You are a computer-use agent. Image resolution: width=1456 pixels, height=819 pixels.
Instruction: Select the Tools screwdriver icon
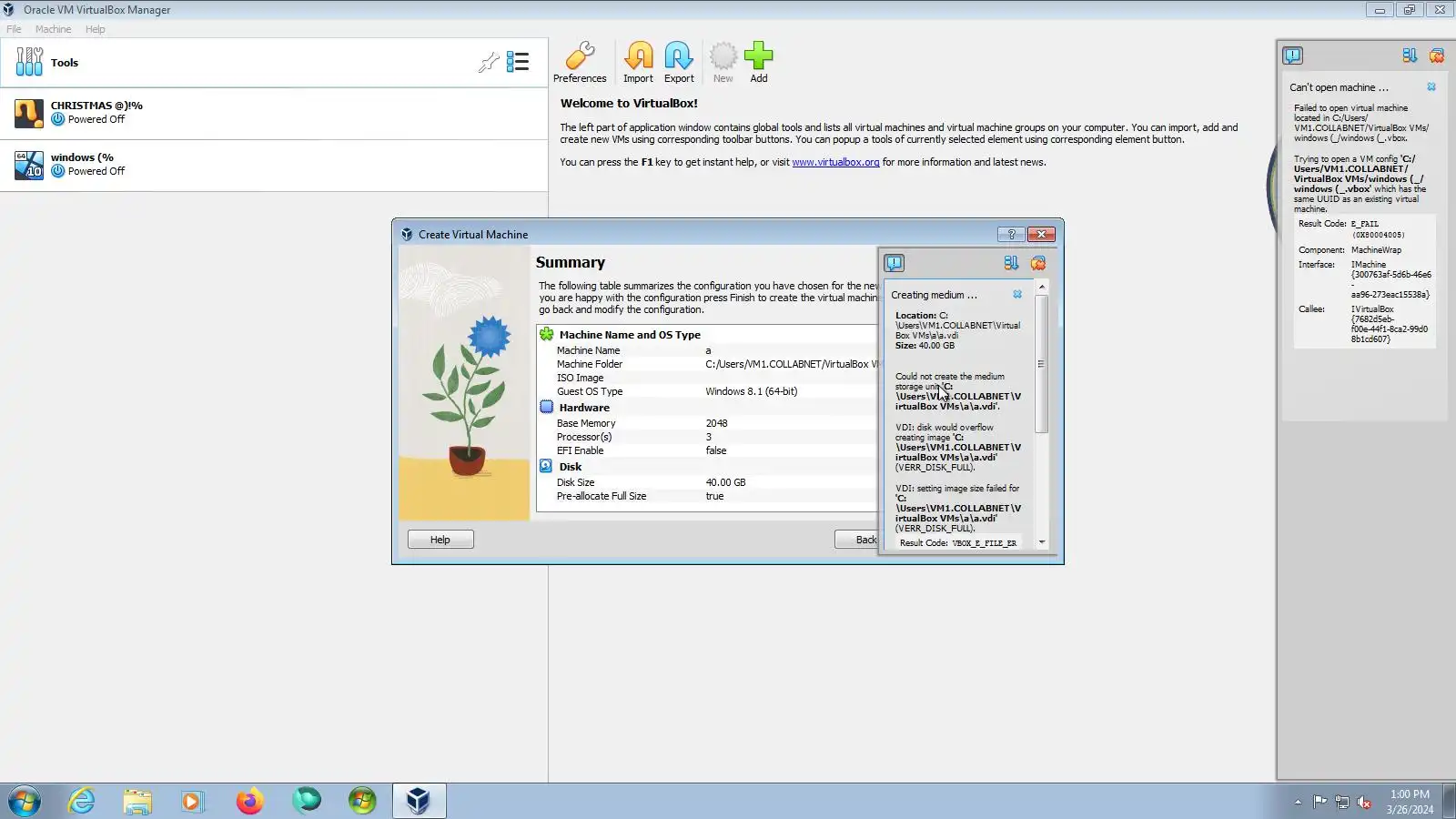(29, 62)
